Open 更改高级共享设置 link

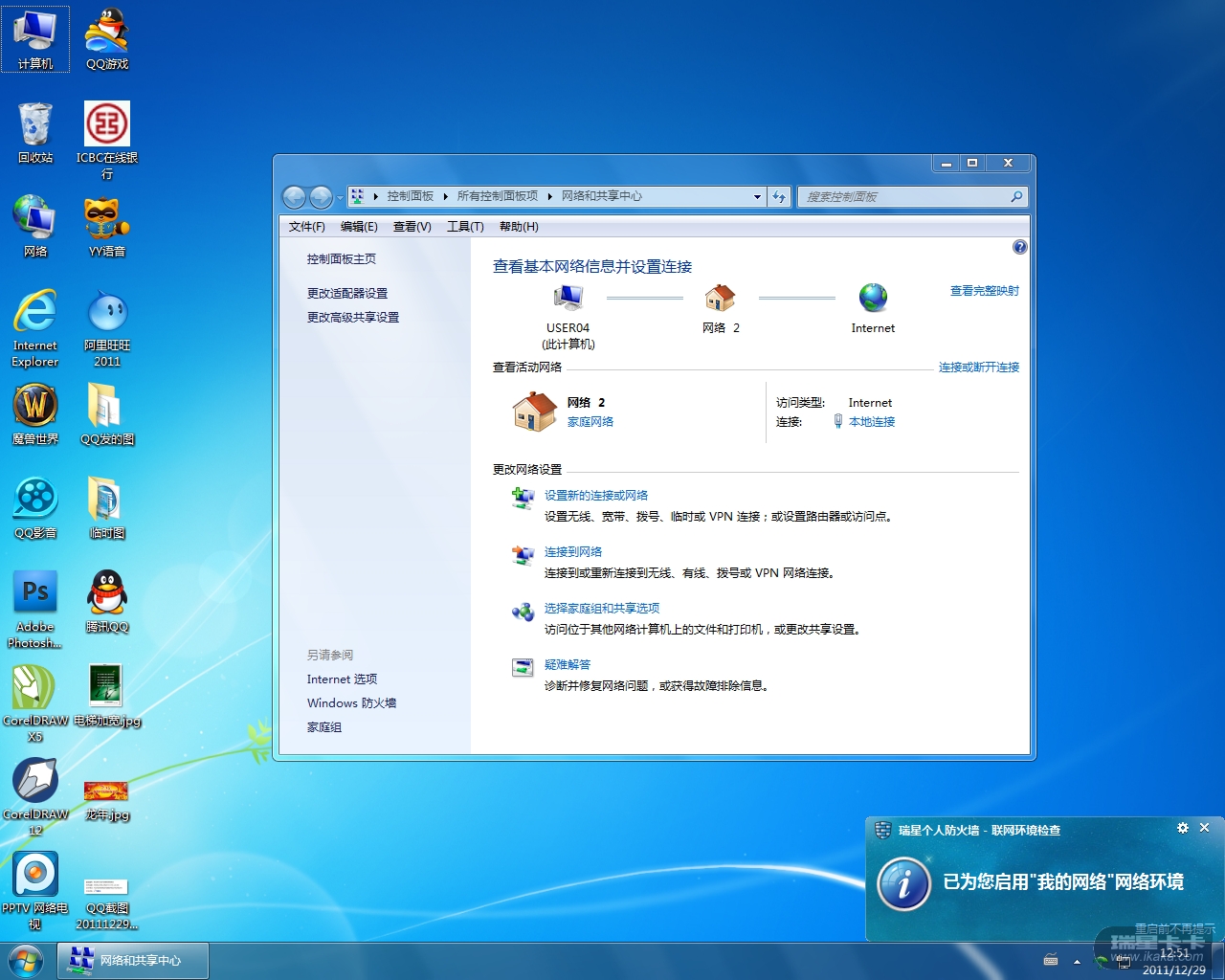coord(353,318)
